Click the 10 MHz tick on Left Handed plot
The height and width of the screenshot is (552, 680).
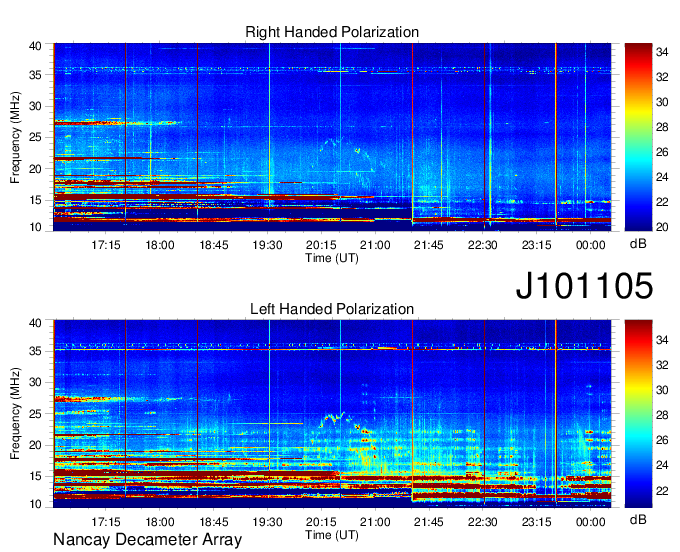tap(35, 504)
